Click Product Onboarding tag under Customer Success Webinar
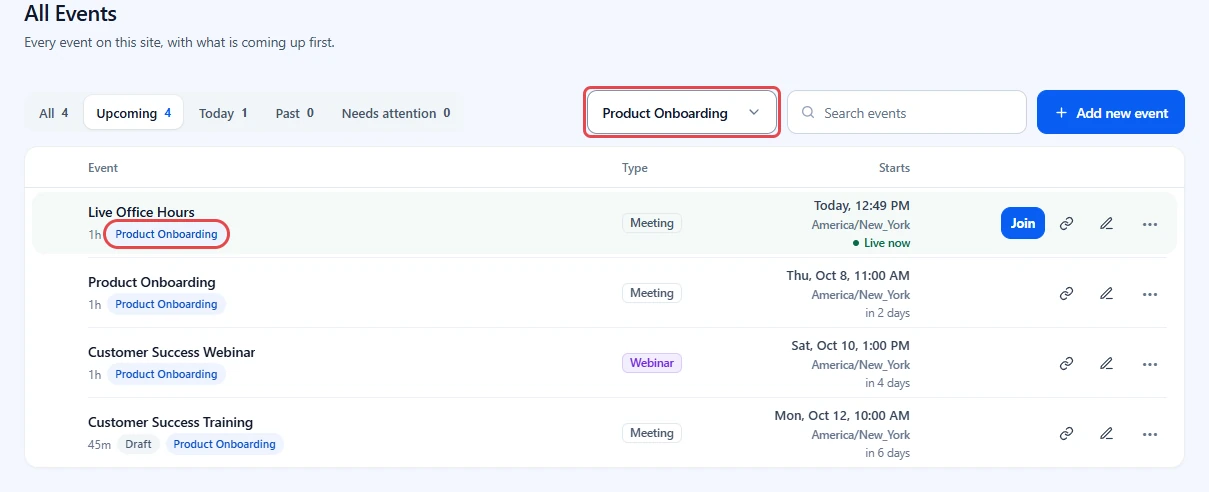This screenshot has width=1209, height=492. (166, 374)
